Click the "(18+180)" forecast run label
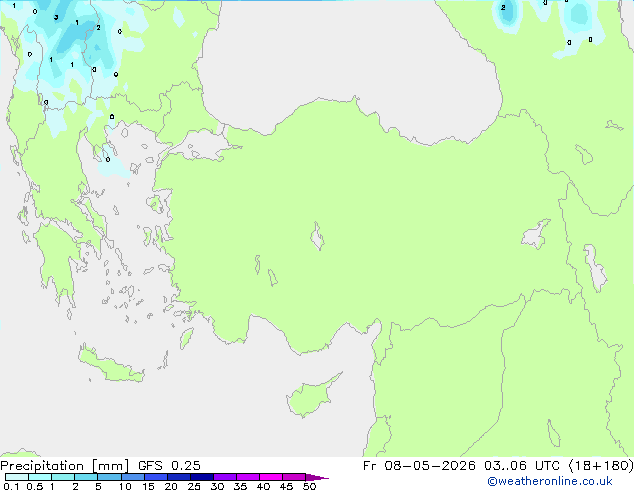634x490 pixels. pos(601,466)
